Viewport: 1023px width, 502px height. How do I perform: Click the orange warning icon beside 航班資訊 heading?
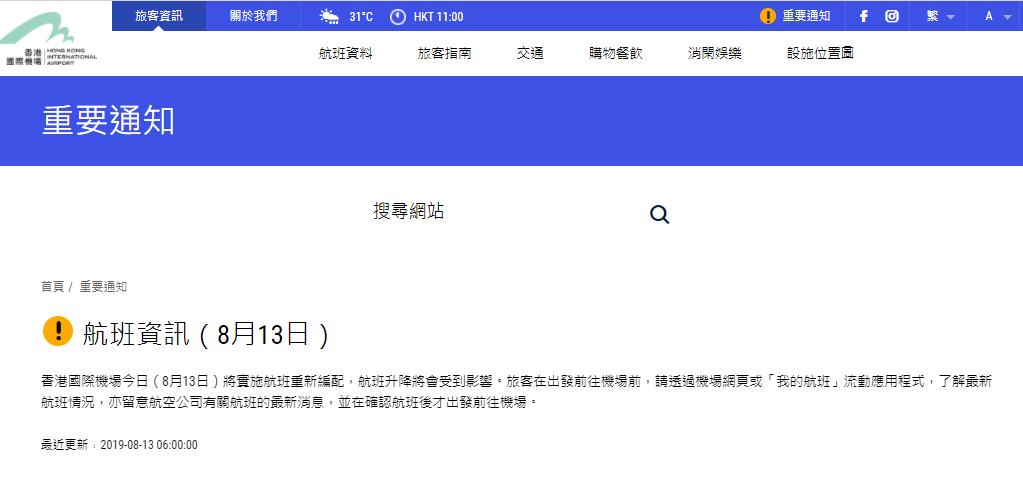(x=58, y=331)
